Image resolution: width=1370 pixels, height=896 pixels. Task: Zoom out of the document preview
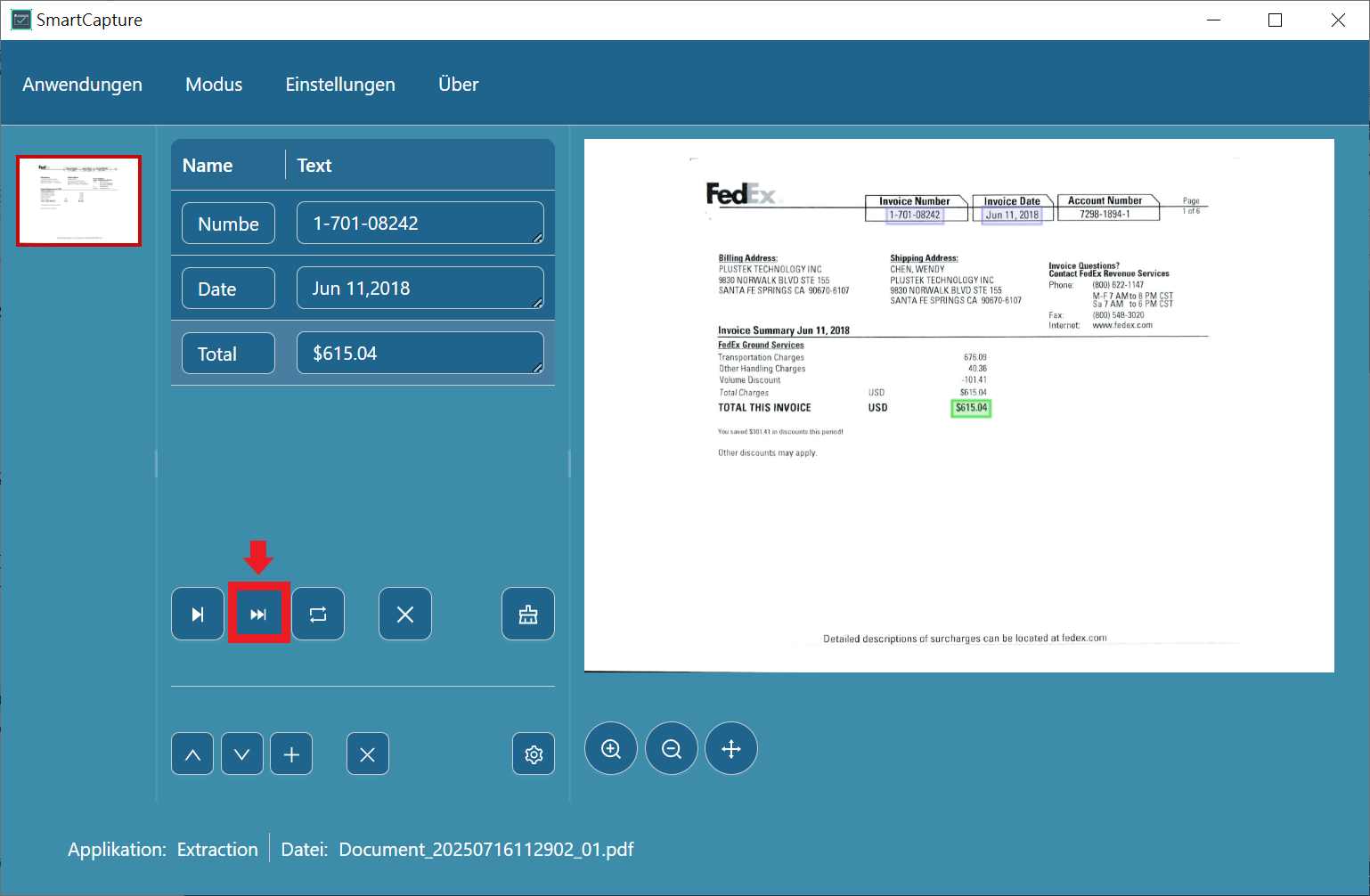tap(672, 749)
